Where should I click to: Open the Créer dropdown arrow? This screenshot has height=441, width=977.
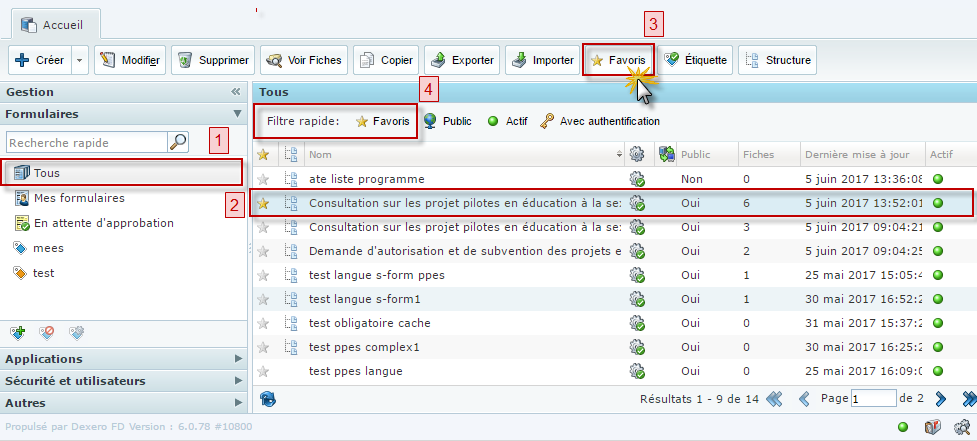[80, 60]
